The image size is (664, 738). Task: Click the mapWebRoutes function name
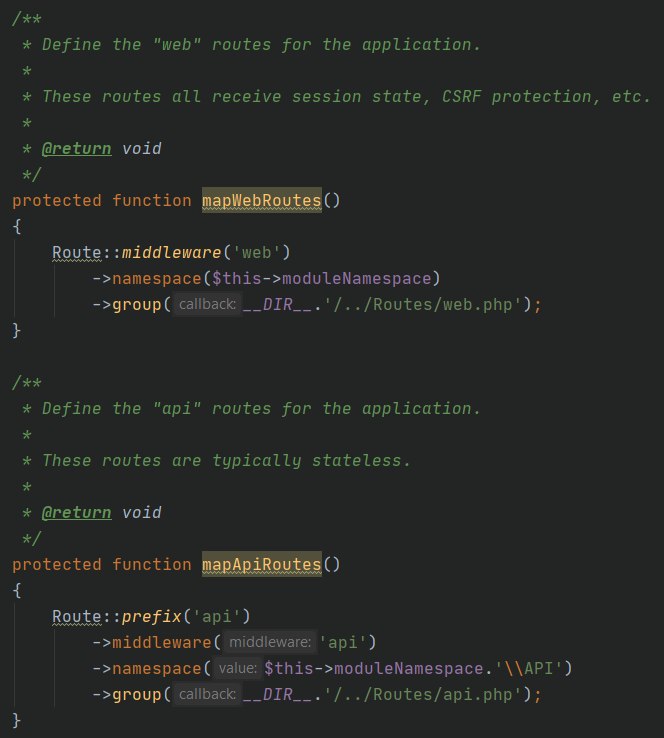click(x=262, y=201)
